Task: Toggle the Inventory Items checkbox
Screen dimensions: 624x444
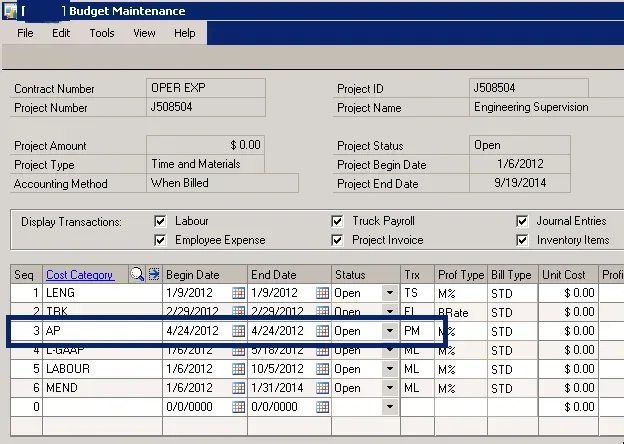Action: [x=522, y=240]
